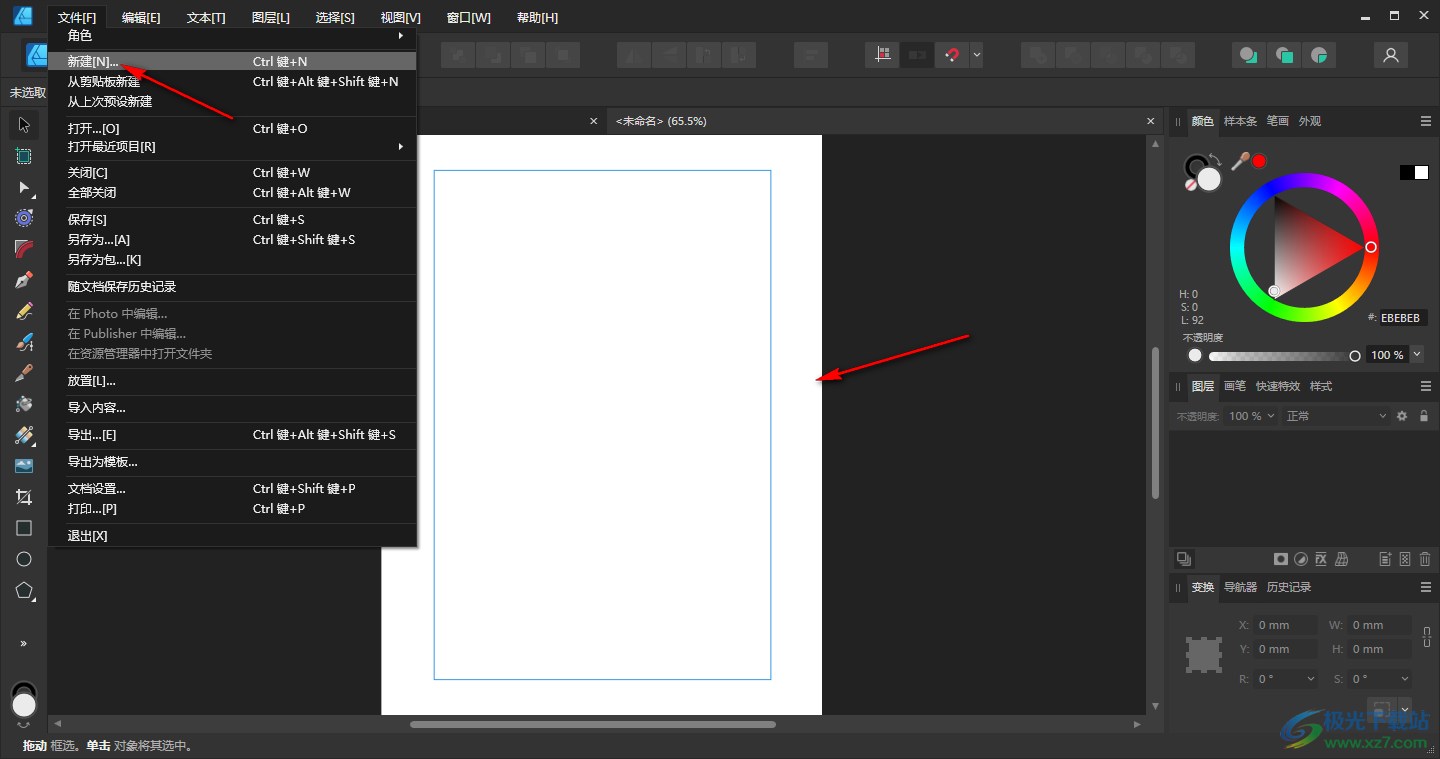The height and width of the screenshot is (759, 1440).
Task: Click the adjustment layer circle icon
Action: pos(1301,559)
